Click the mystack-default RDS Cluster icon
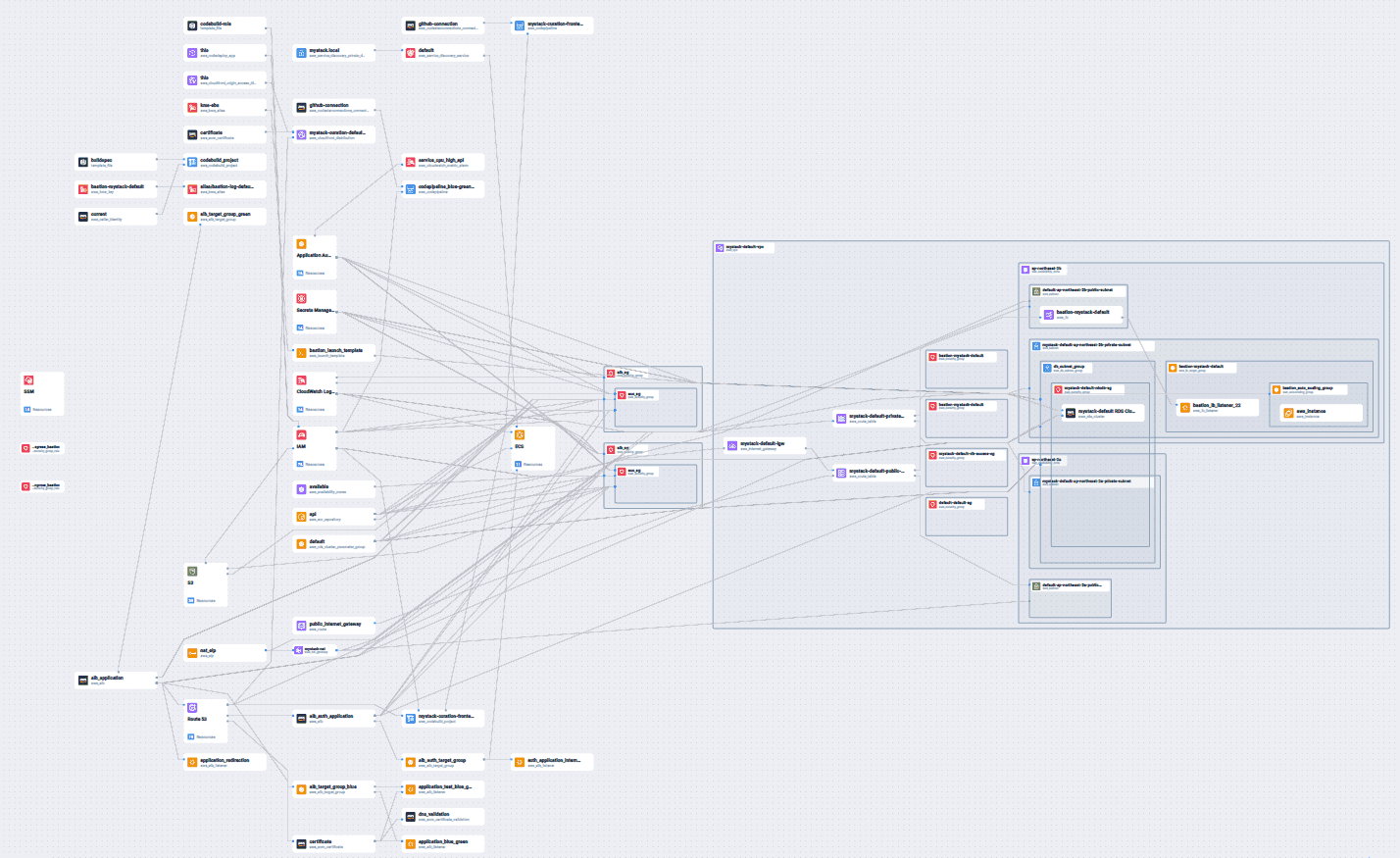Image resolution: width=1400 pixels, height=858 pixels. click(x=1071, y=413)
